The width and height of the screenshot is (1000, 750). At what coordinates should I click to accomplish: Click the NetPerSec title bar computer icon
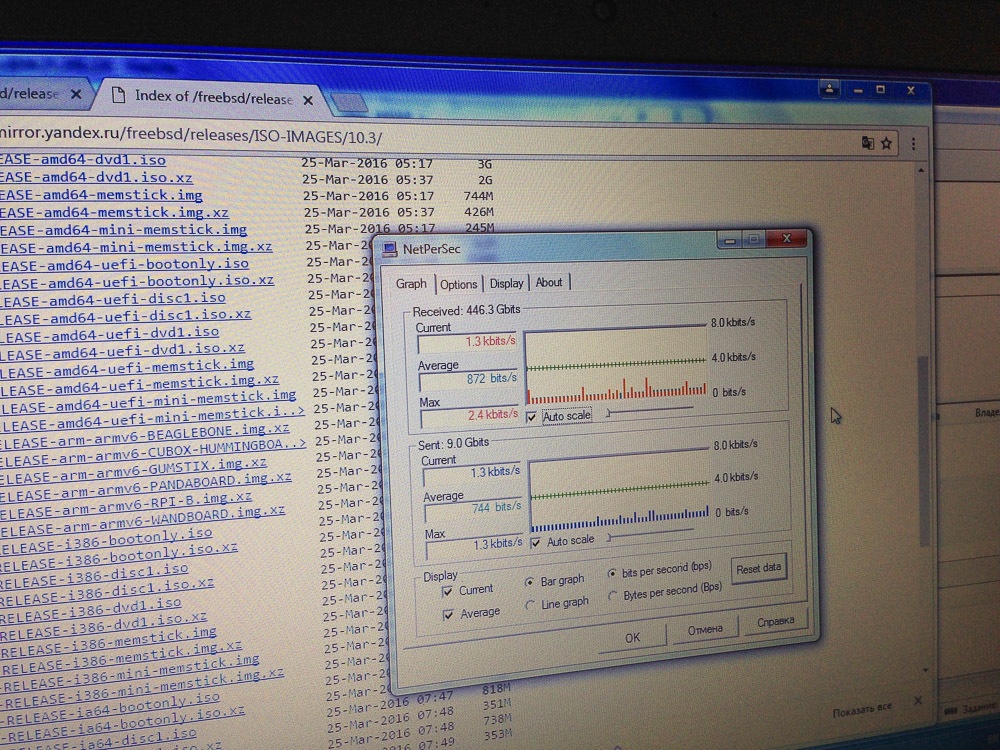[x=390, y=249]
